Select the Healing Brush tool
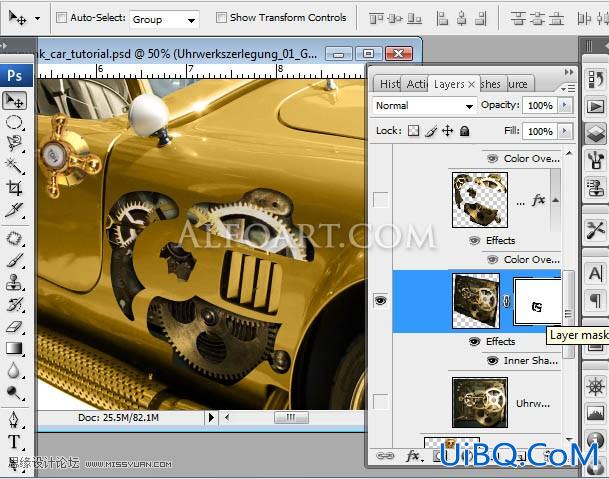 click(x=14, y=238)
